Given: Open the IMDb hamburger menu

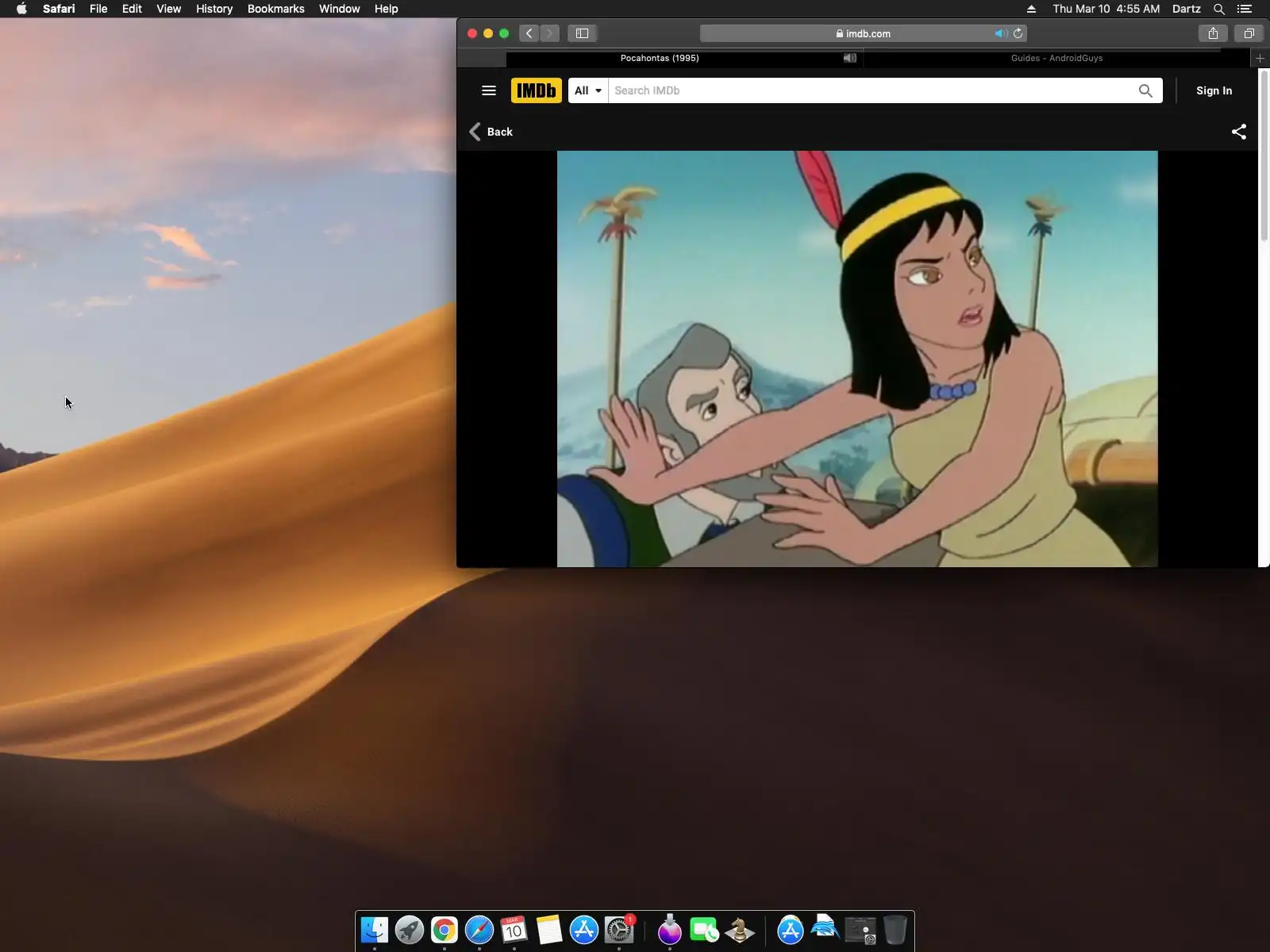Looking at the screenshot, I should [489, 90].
